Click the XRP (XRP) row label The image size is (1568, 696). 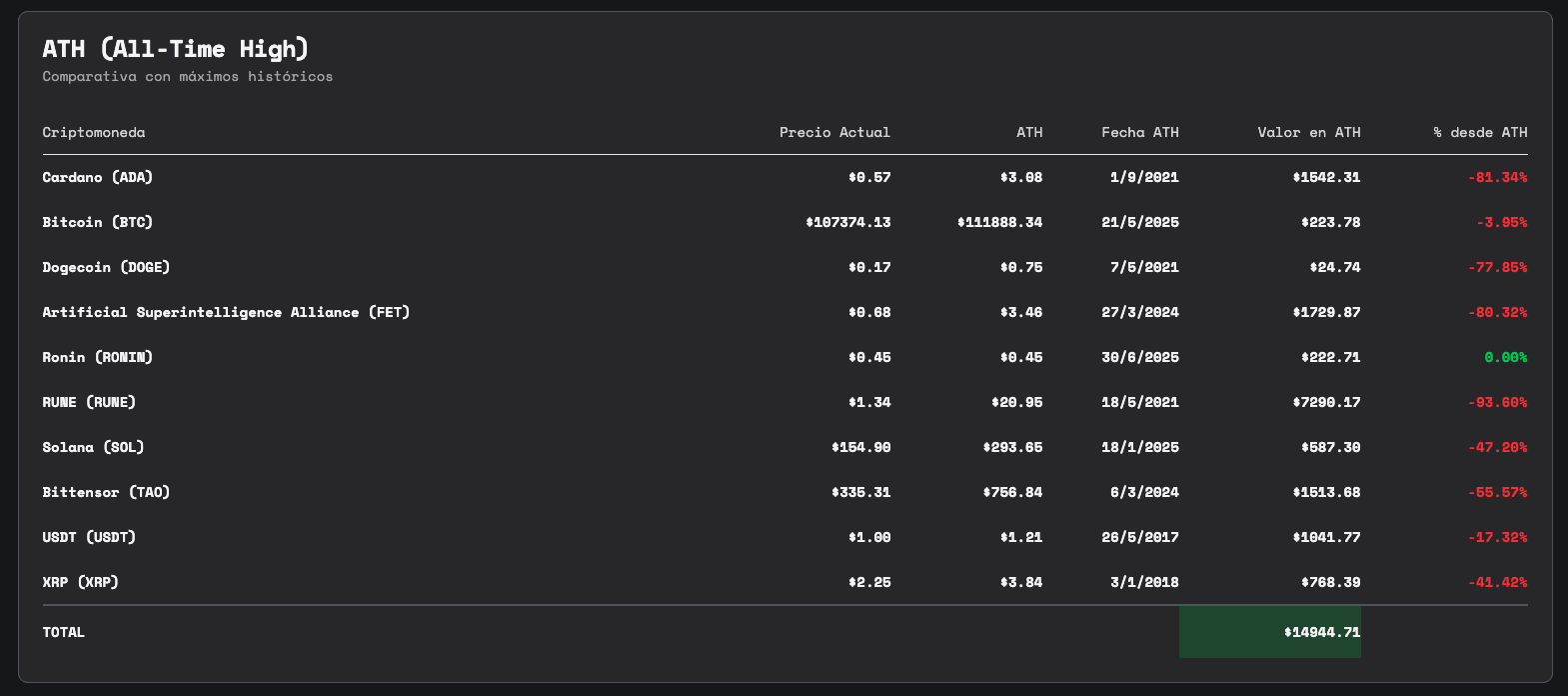click(x=80, y=582)
